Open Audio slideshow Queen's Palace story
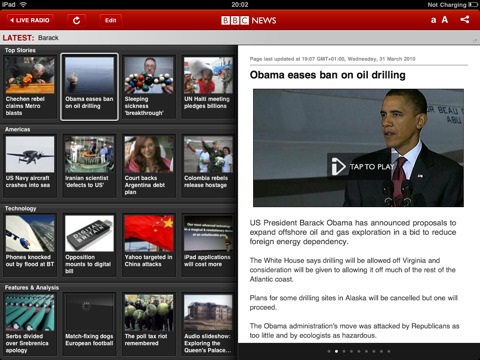 coord(208,324)
